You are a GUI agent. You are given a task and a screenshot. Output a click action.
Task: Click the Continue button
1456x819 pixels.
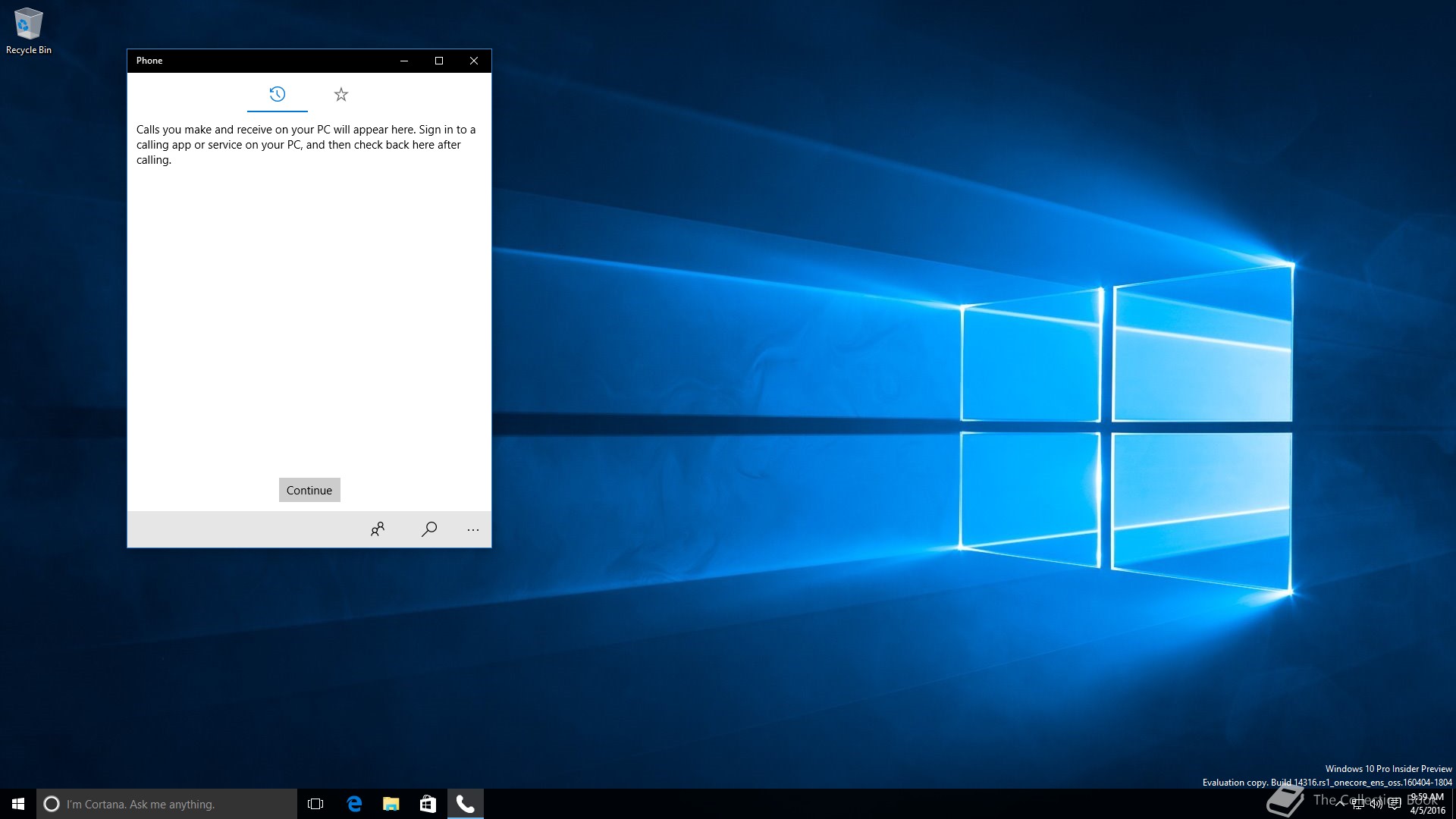[x=309, y=490]
